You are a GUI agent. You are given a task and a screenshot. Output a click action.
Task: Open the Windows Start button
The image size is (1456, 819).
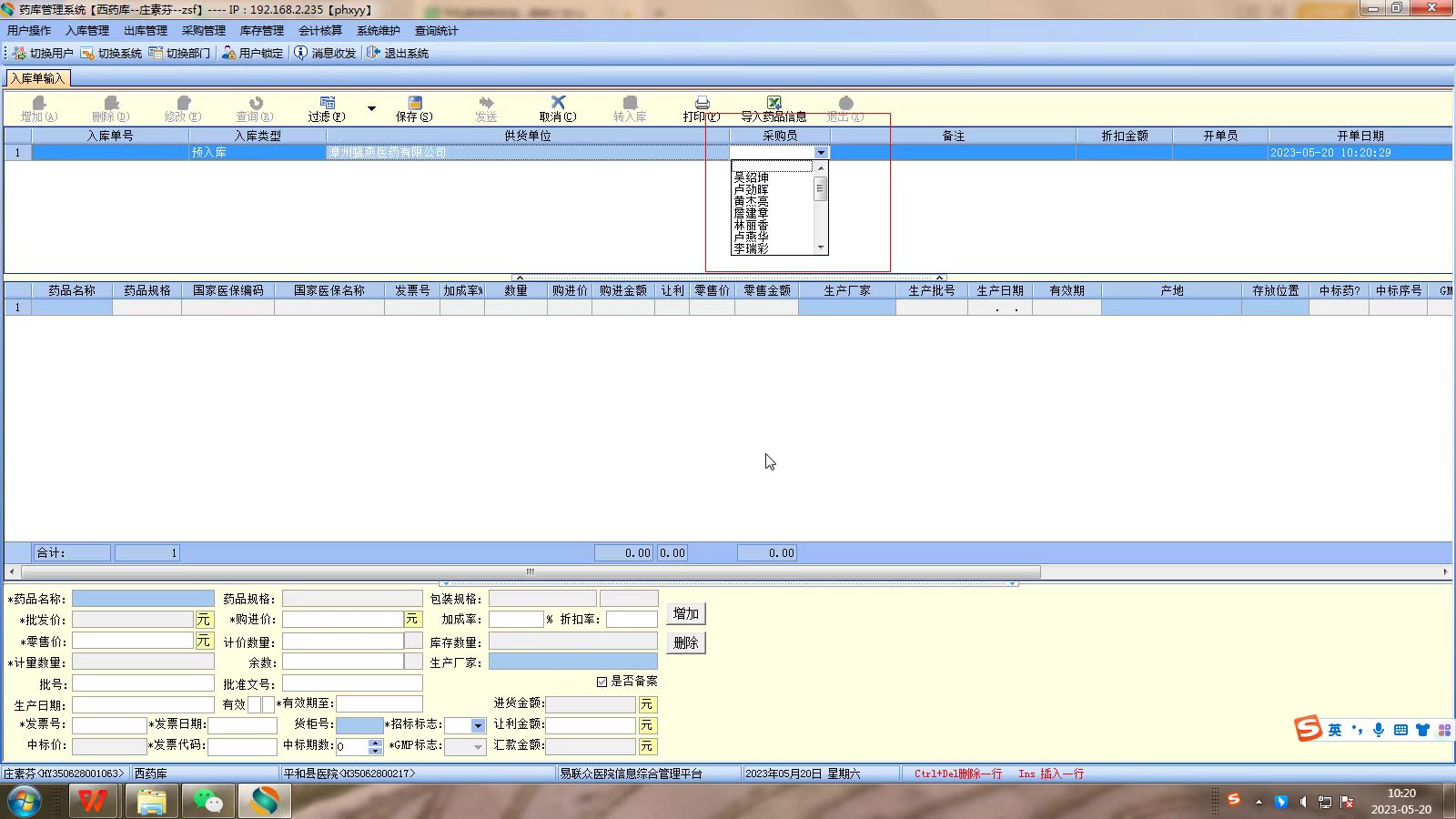(x=25, y=801)
